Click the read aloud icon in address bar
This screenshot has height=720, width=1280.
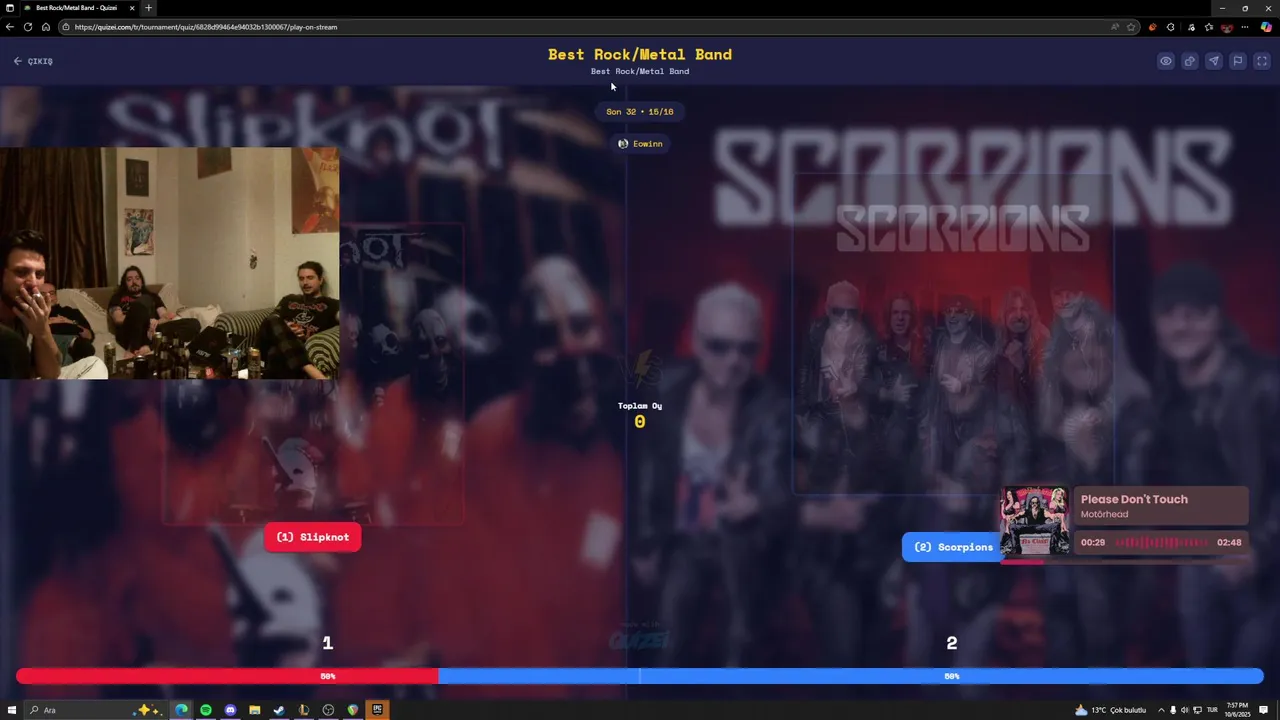(1115, 27)
